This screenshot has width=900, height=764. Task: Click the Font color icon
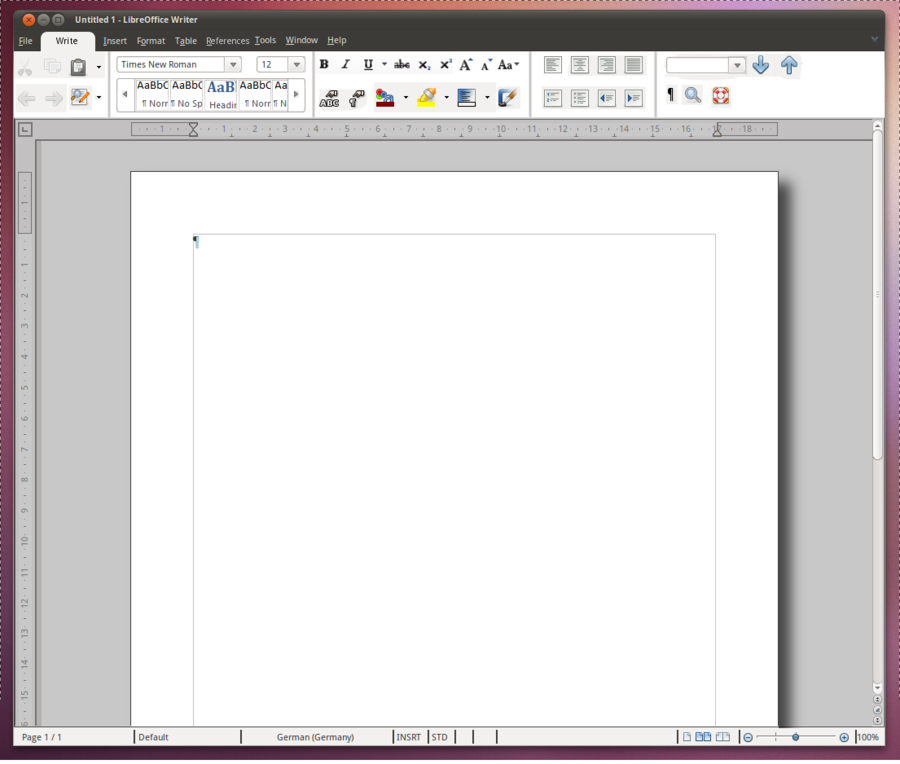click(x=385, y=98)
